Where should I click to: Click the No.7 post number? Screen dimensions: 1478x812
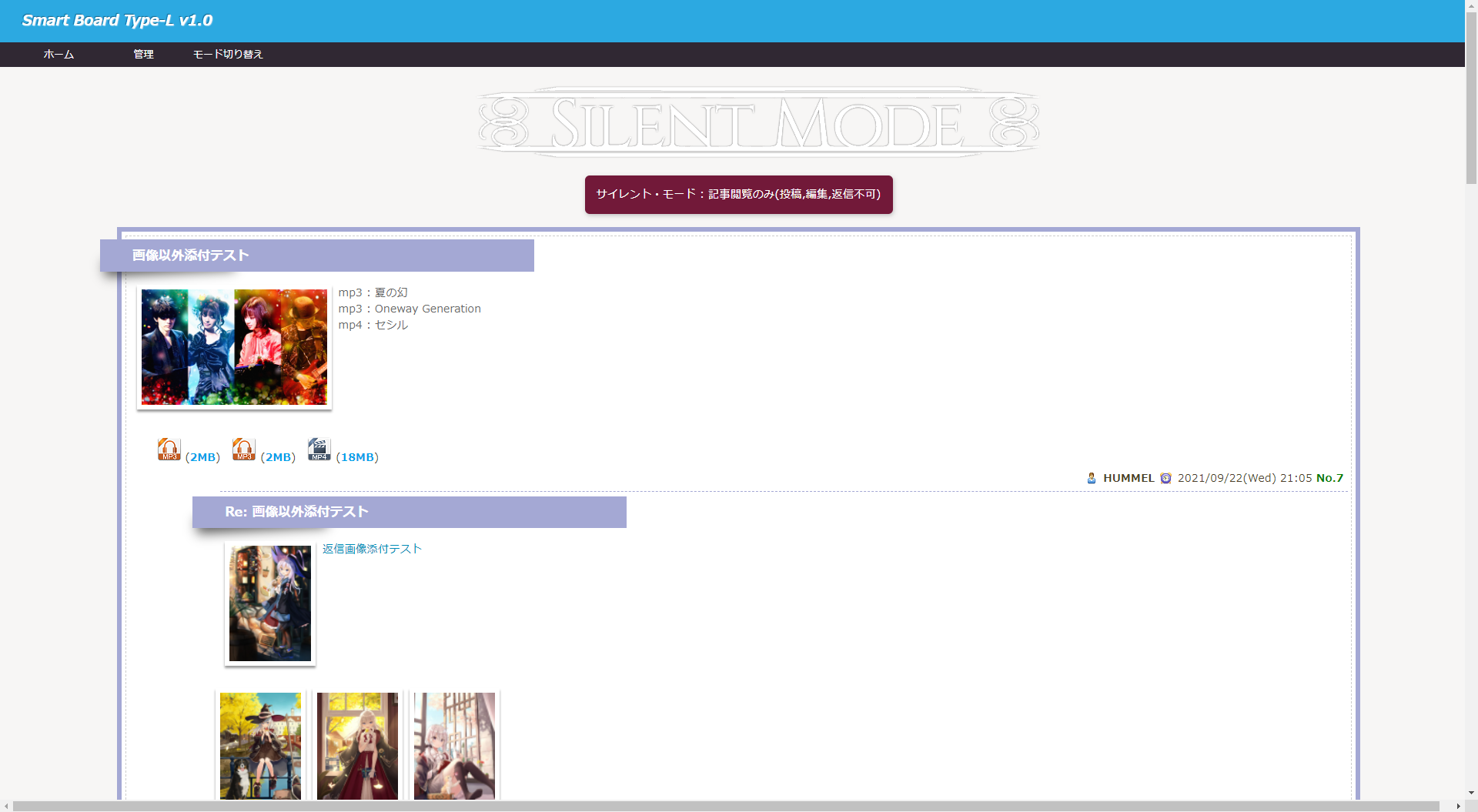[1329, 478]
